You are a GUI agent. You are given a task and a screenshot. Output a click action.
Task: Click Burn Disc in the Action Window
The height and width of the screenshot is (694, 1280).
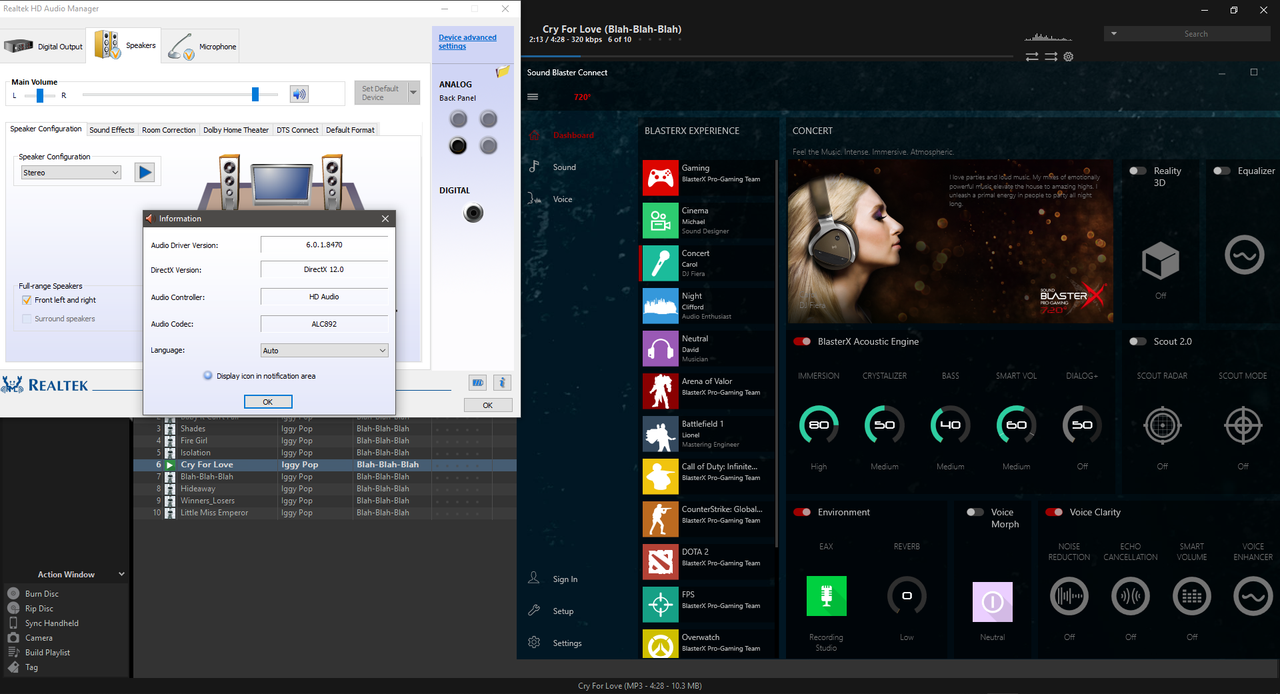coord(40,594)
